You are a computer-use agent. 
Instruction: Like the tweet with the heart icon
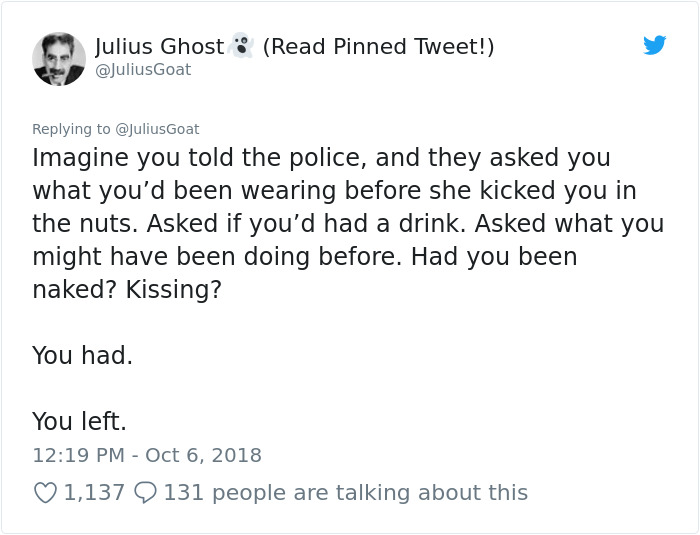point(45,492)
